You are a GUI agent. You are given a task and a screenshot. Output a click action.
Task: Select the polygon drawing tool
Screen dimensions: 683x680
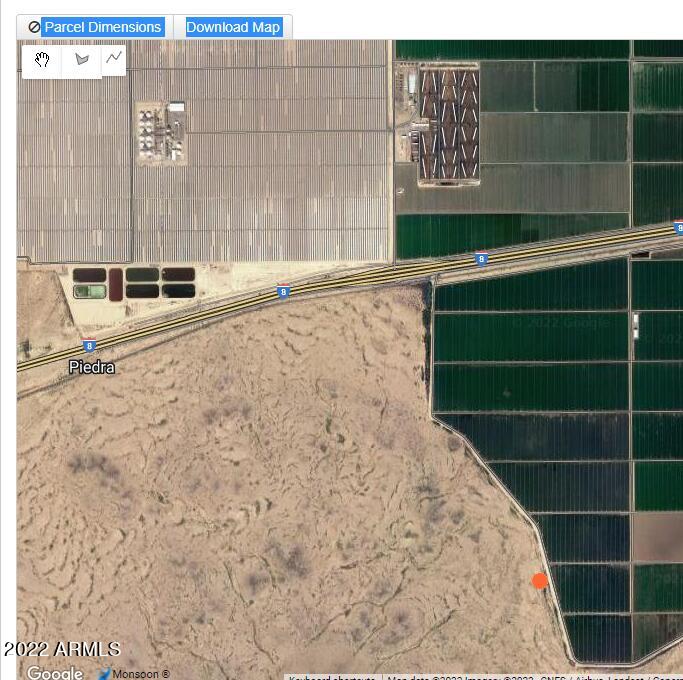point(81,60)
